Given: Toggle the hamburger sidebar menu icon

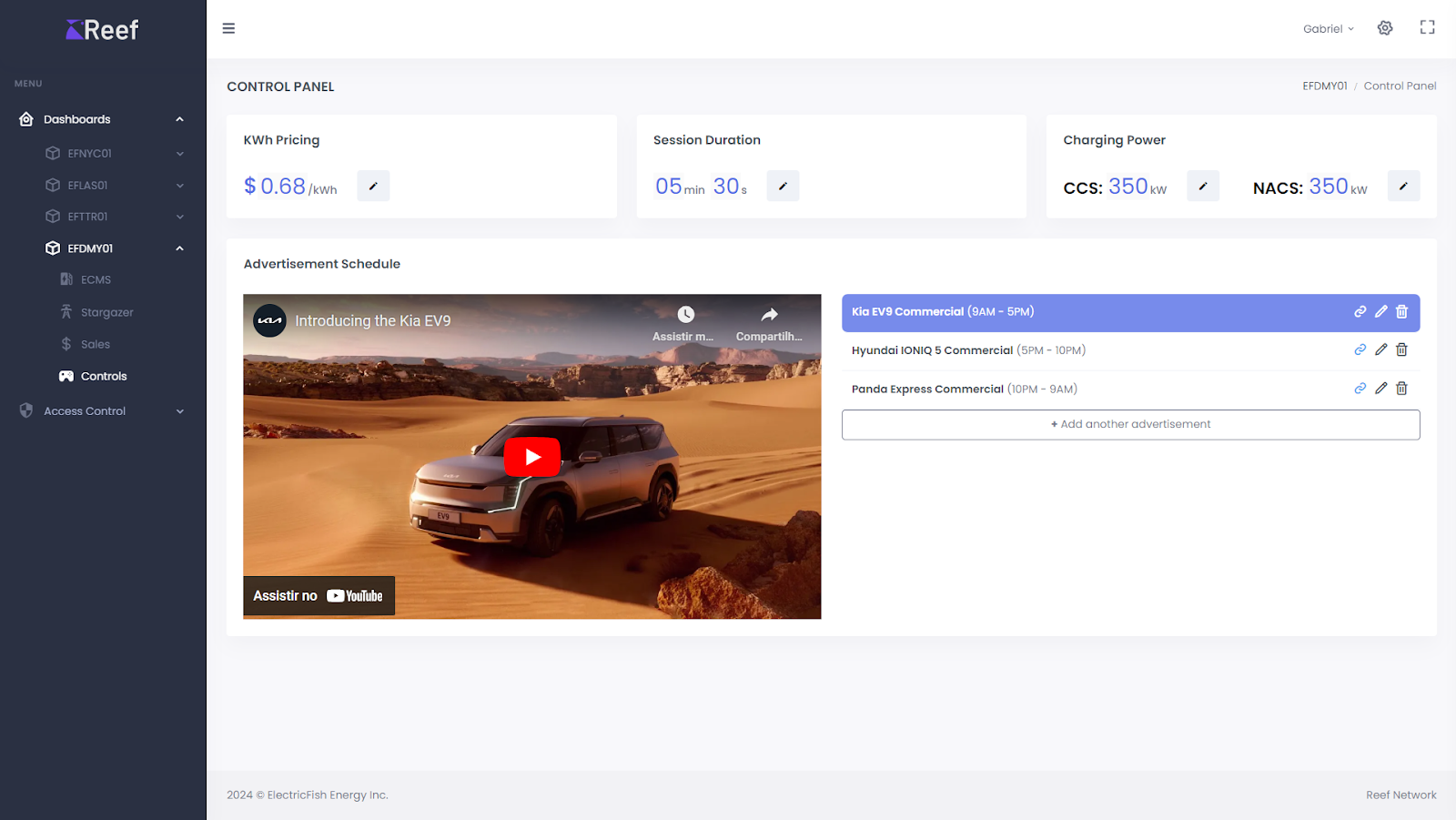Looking at the screenshot, I should point(228,28).
